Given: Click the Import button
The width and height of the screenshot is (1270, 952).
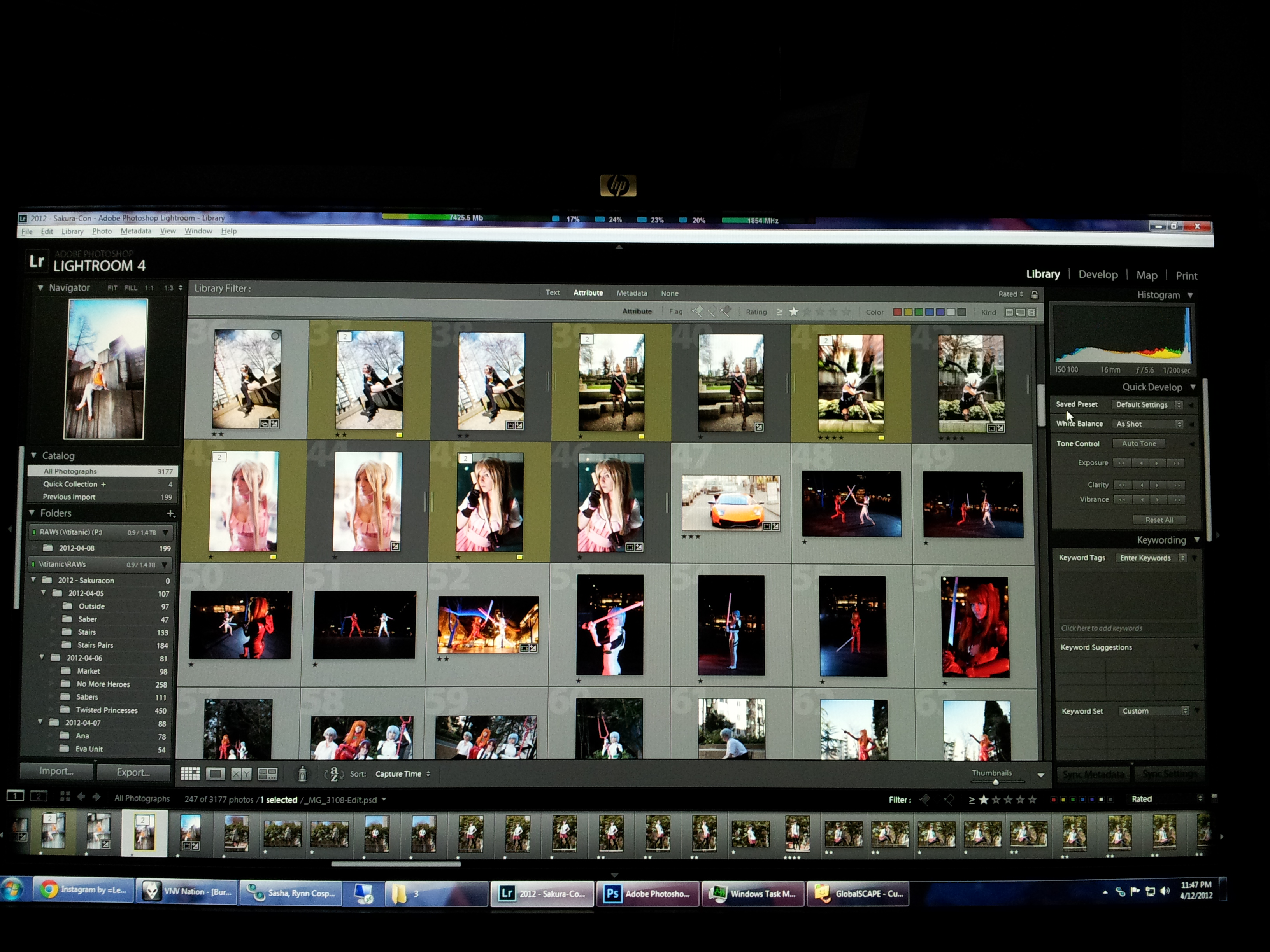Looking at the screenshot, I should 56,771.
